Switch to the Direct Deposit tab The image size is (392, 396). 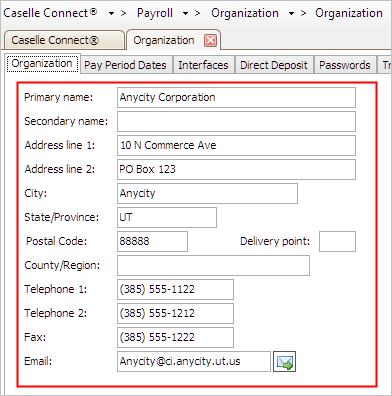(x=274, y=65)
